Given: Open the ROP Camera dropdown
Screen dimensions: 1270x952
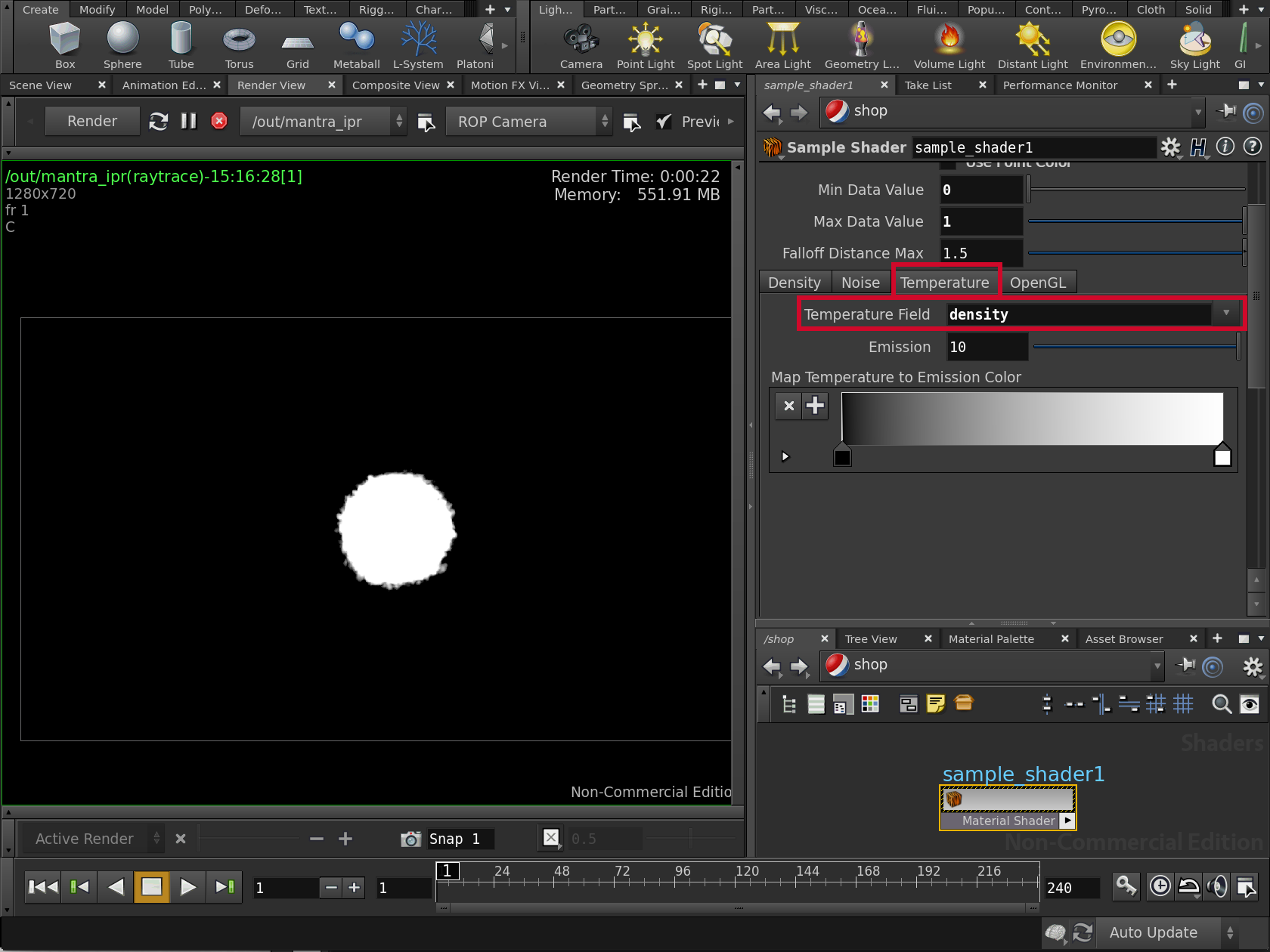Looking at the screenshot, I should pos(528,122).
